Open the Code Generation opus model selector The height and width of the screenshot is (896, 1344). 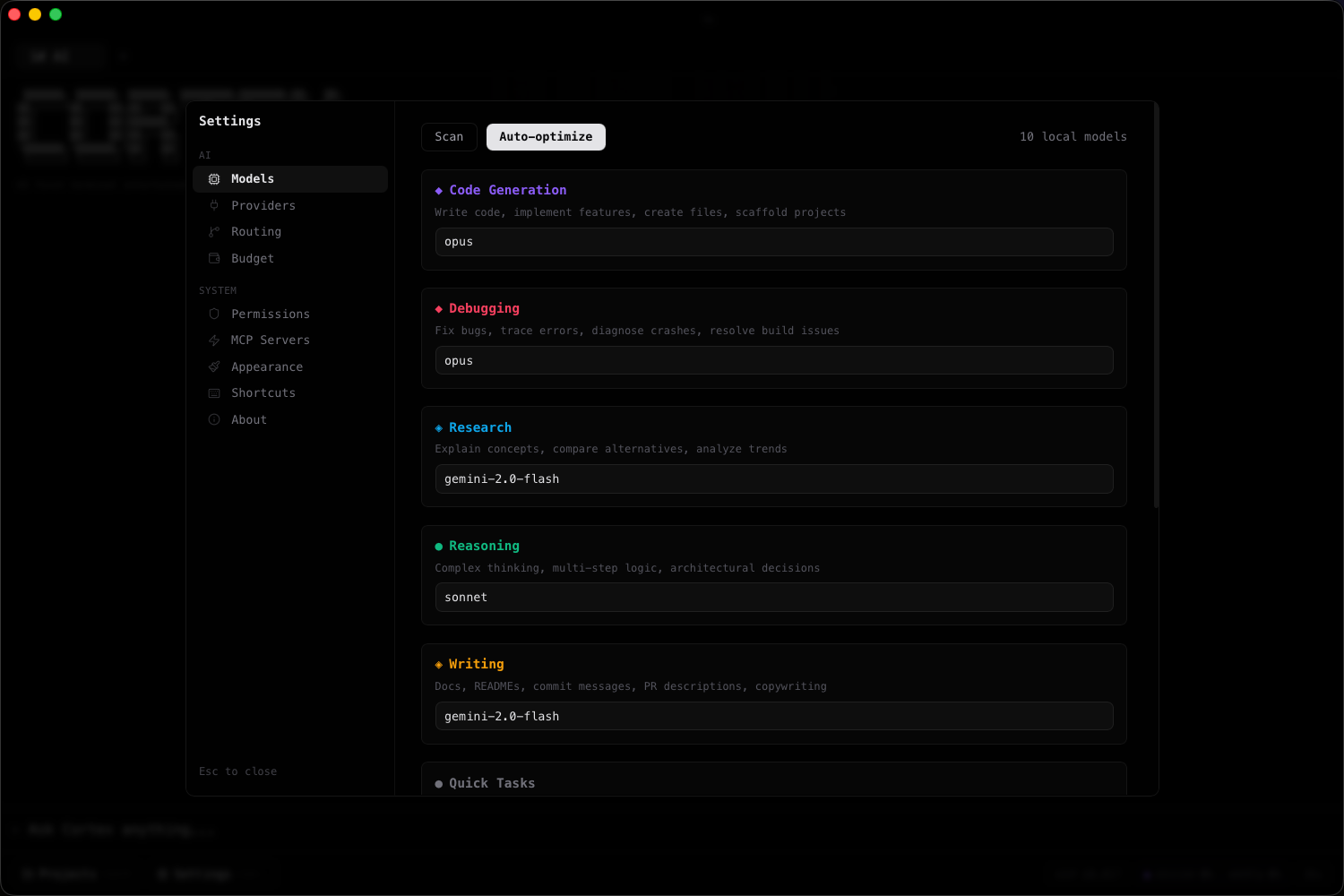tap(773, 241)
